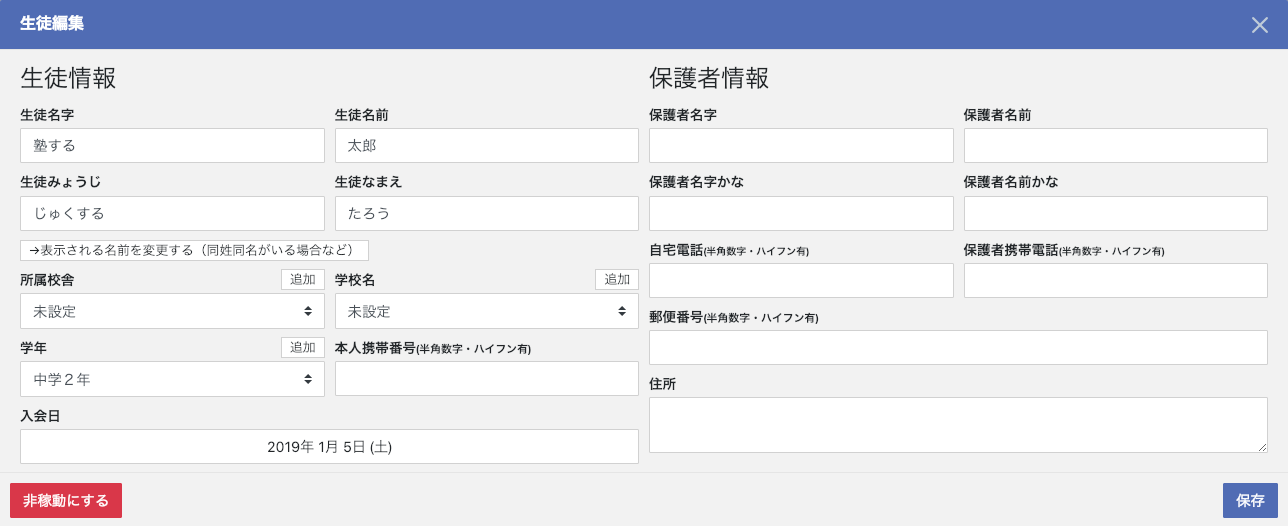
Task: Add a new 学年 with 追加
Action: click(302, 348)
